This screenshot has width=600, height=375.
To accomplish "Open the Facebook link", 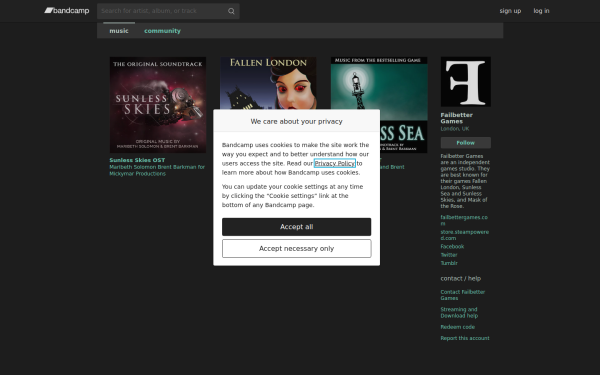I will coord(452,247).
